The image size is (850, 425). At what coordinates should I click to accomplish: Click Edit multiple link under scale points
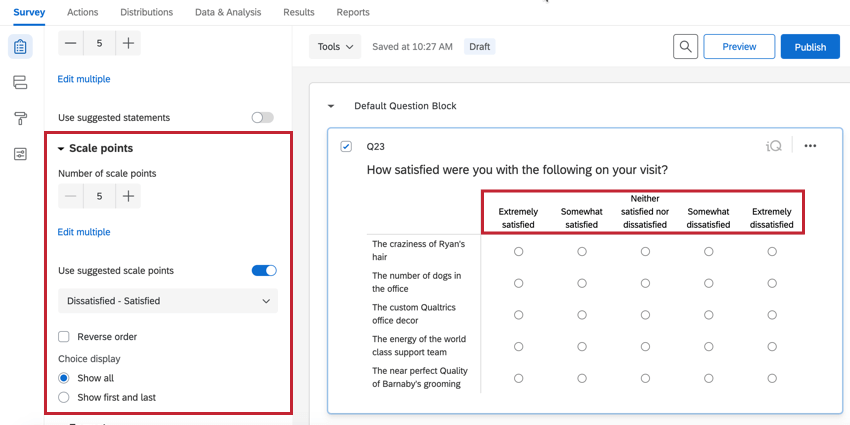point(84,232)
